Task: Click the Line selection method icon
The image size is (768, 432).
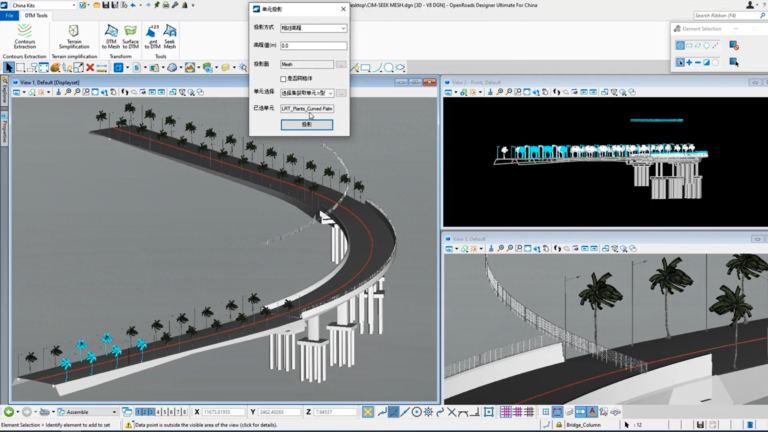Action: (716, 46)
